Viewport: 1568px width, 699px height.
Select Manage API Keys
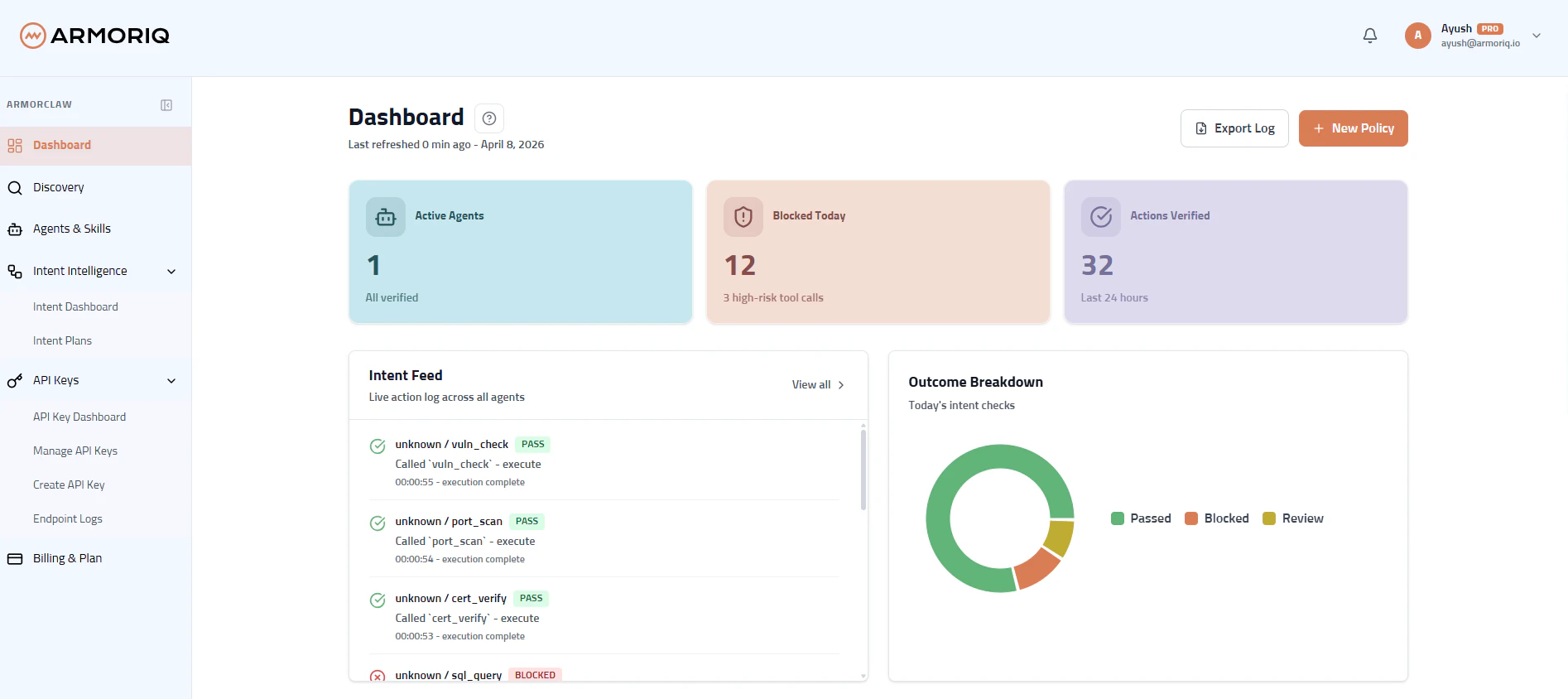click(75, 451)
